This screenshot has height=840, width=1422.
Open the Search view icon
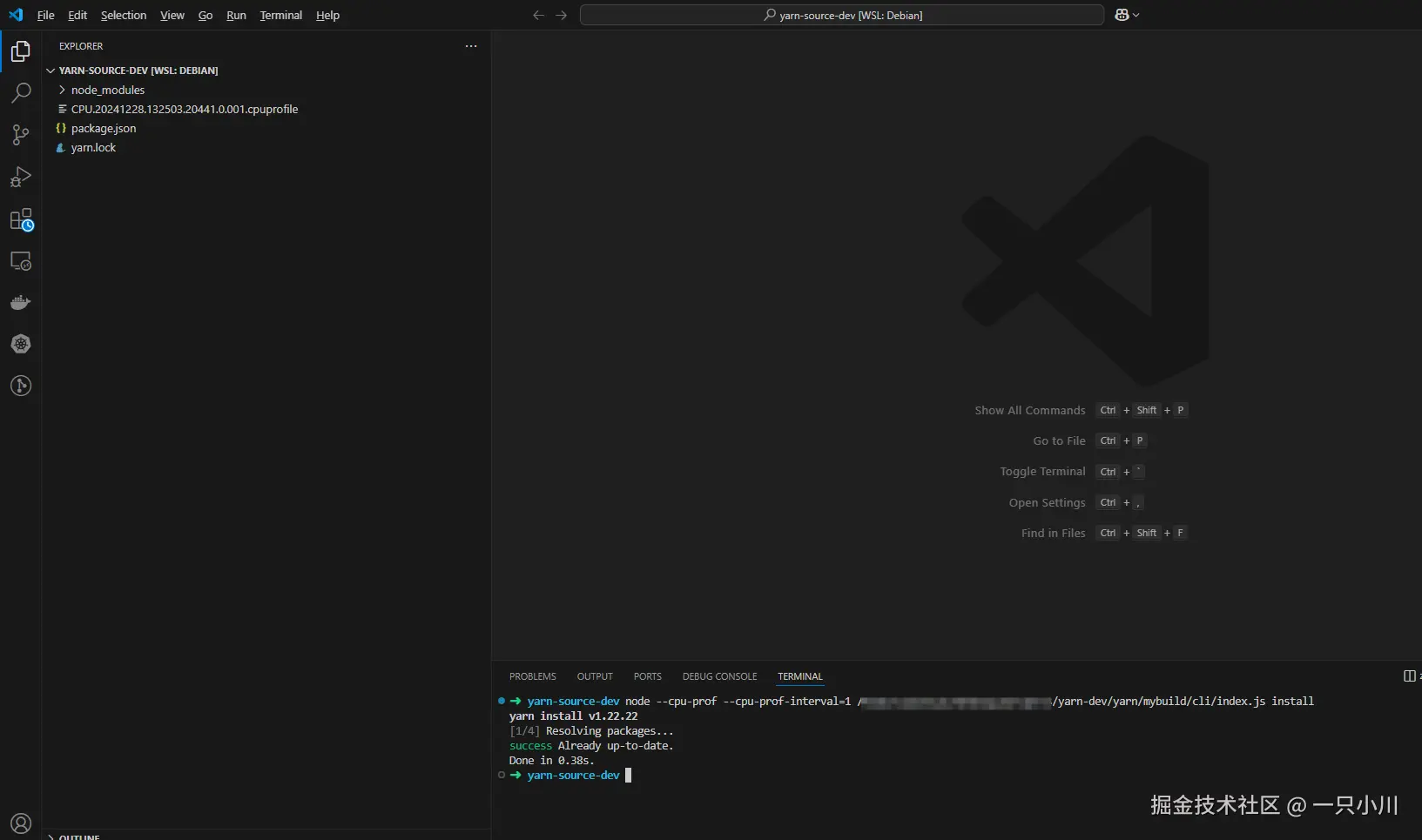click(x=21, y=93)
